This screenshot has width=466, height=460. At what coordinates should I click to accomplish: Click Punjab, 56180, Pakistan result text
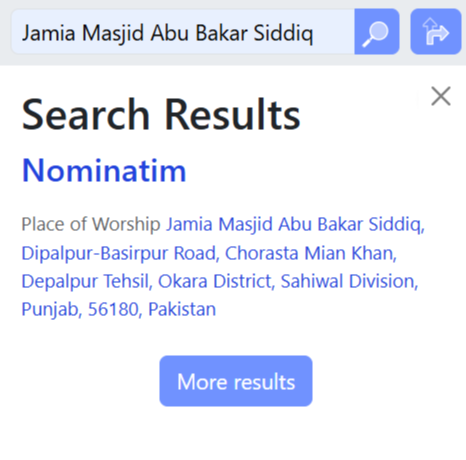pyautogui.click(x=119, y=309)
